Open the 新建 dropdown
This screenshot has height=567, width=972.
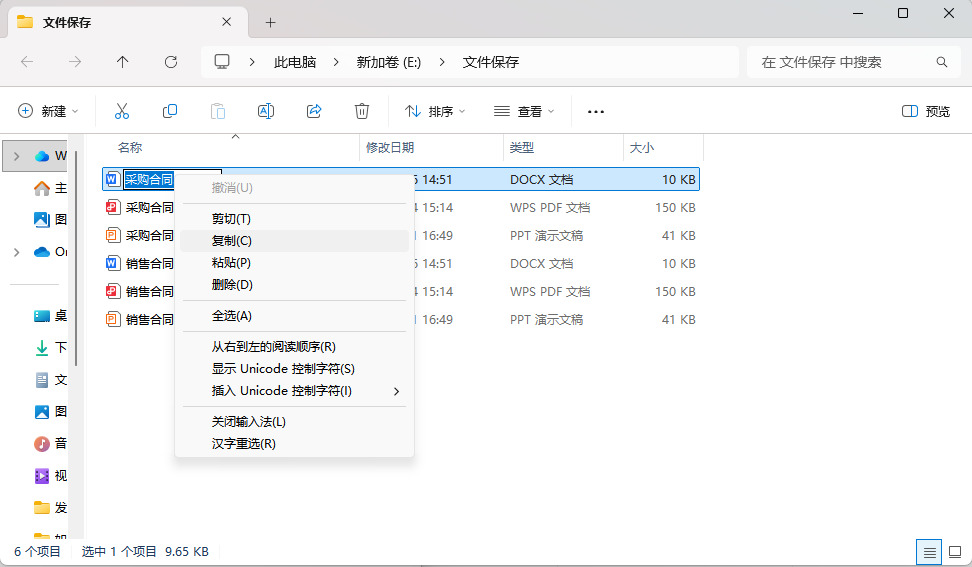tap(48, 111)
